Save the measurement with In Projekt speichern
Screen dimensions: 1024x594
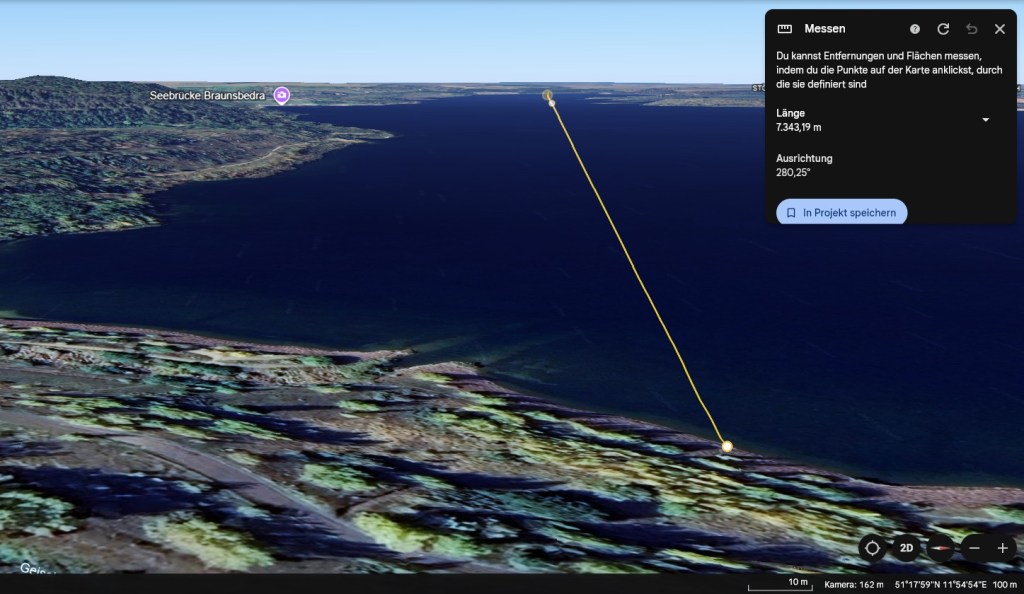tap(841, 213)
